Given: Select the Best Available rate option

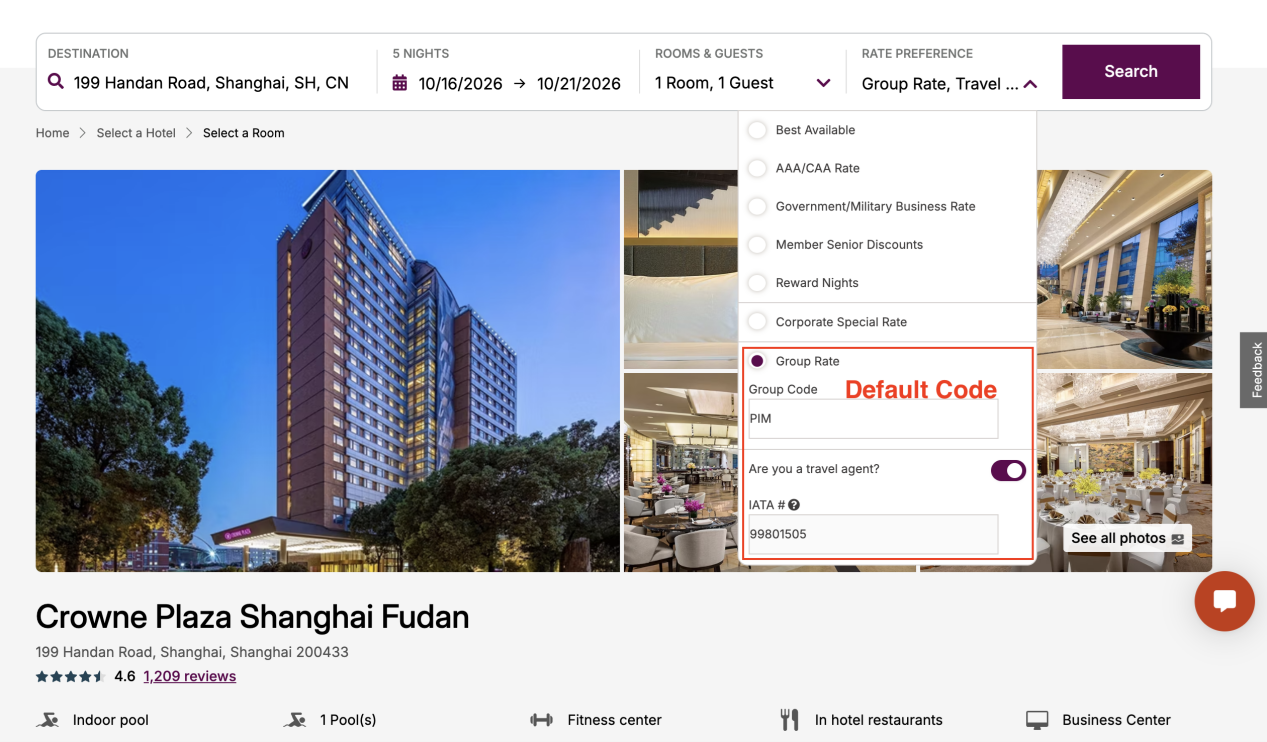Looking at the screenshot, I should pyautogui.click(x=758, y=130).
